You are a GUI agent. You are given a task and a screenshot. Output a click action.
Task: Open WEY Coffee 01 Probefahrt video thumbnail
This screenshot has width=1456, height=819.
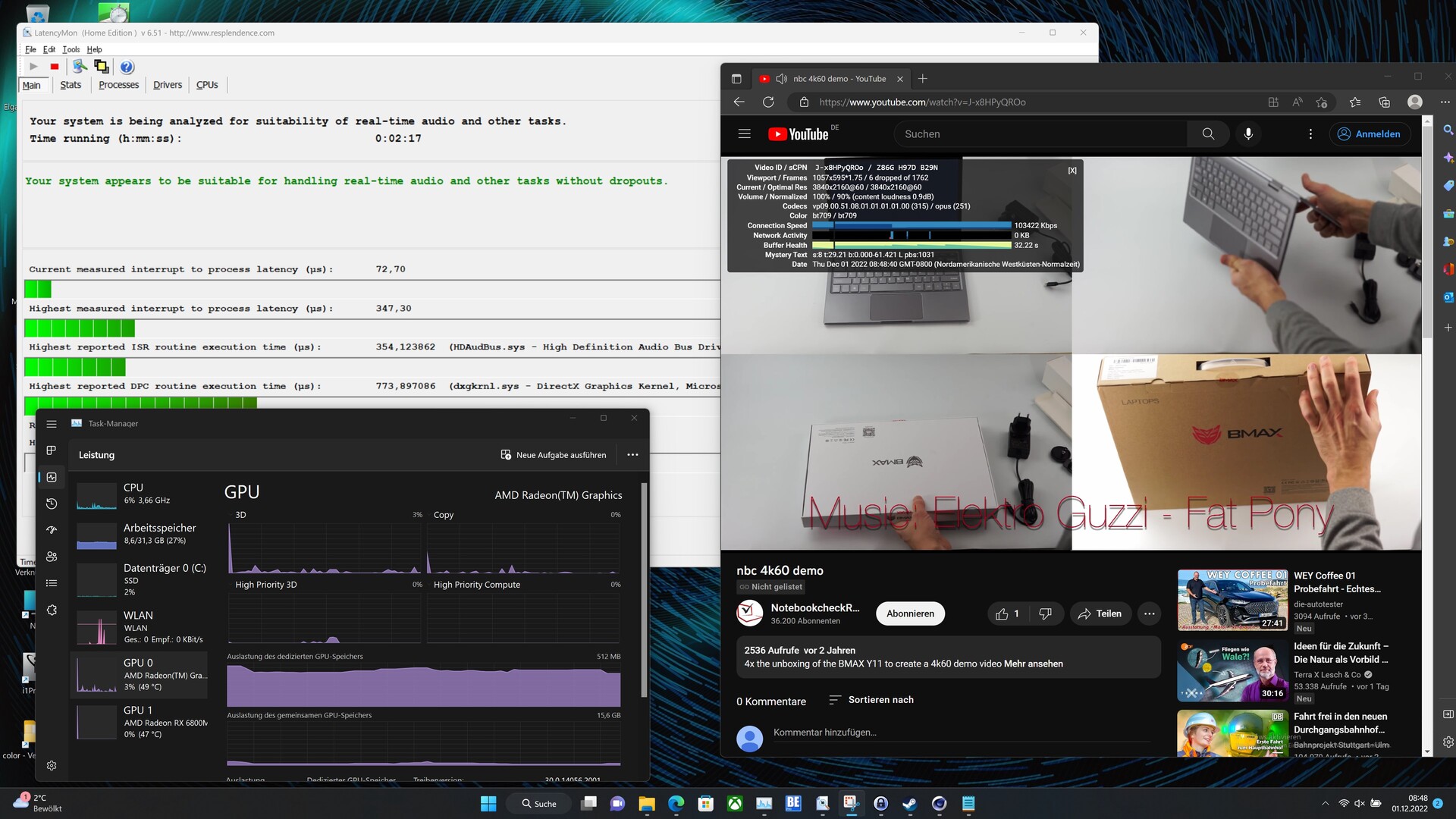click(x=1232, y=601)
